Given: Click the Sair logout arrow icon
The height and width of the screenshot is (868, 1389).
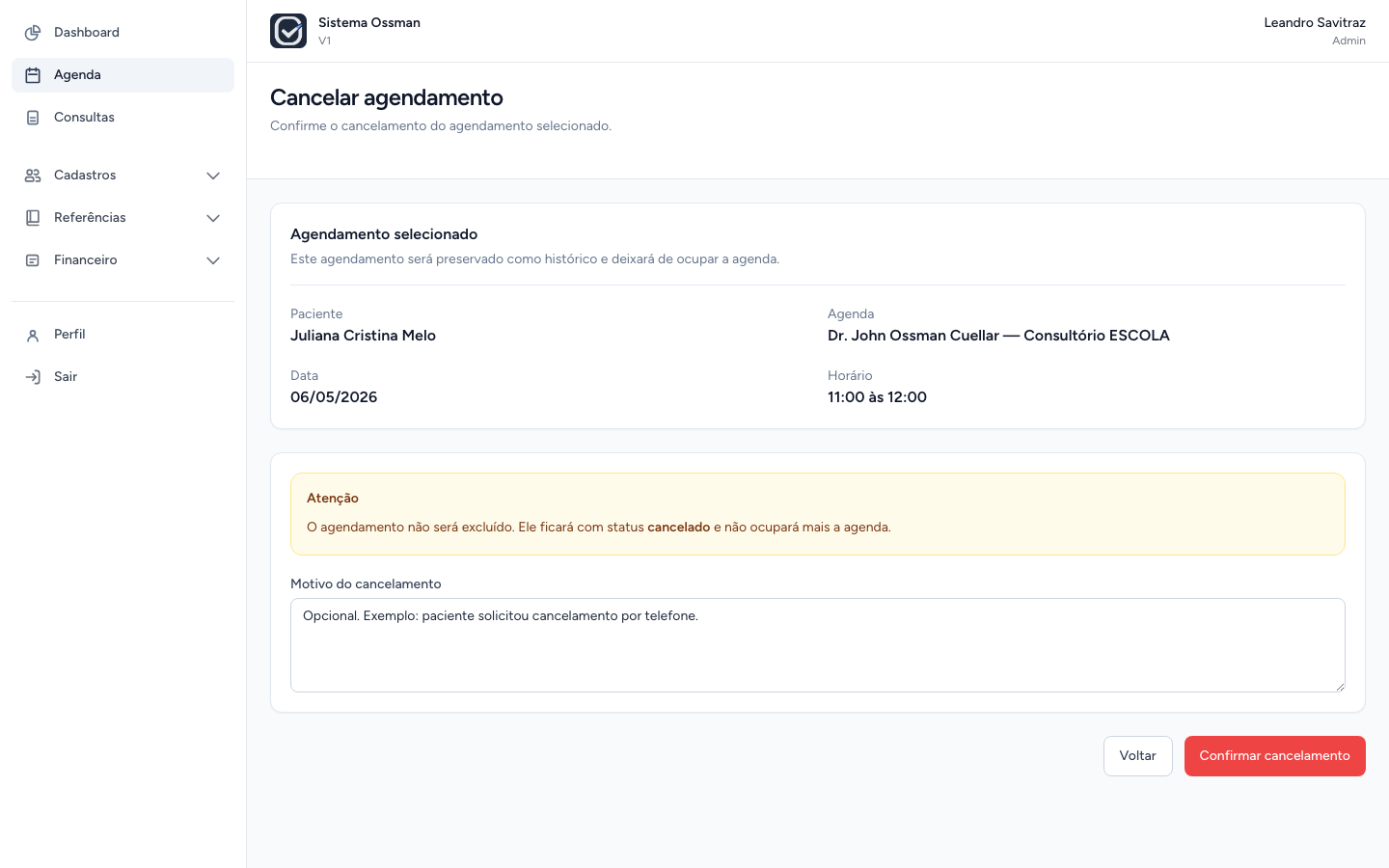Looking at the screenshot, I should [33, 377].
